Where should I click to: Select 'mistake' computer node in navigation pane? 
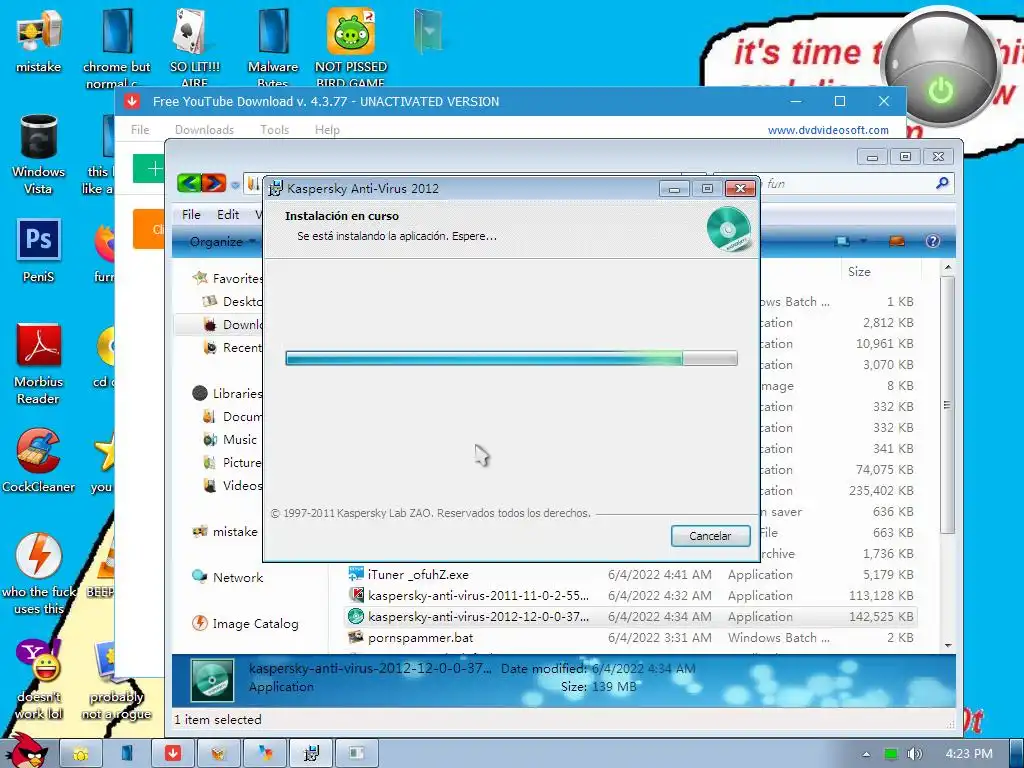click(x=225, y=532)
